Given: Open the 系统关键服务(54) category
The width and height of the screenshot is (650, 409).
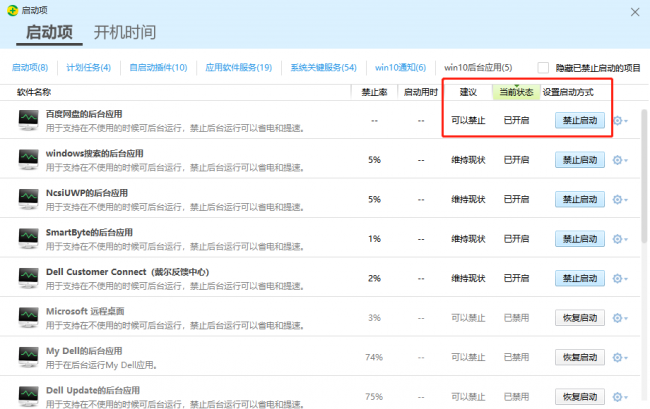Looking at the screenshot, I should pyautogui.click(x=323, y=68).
